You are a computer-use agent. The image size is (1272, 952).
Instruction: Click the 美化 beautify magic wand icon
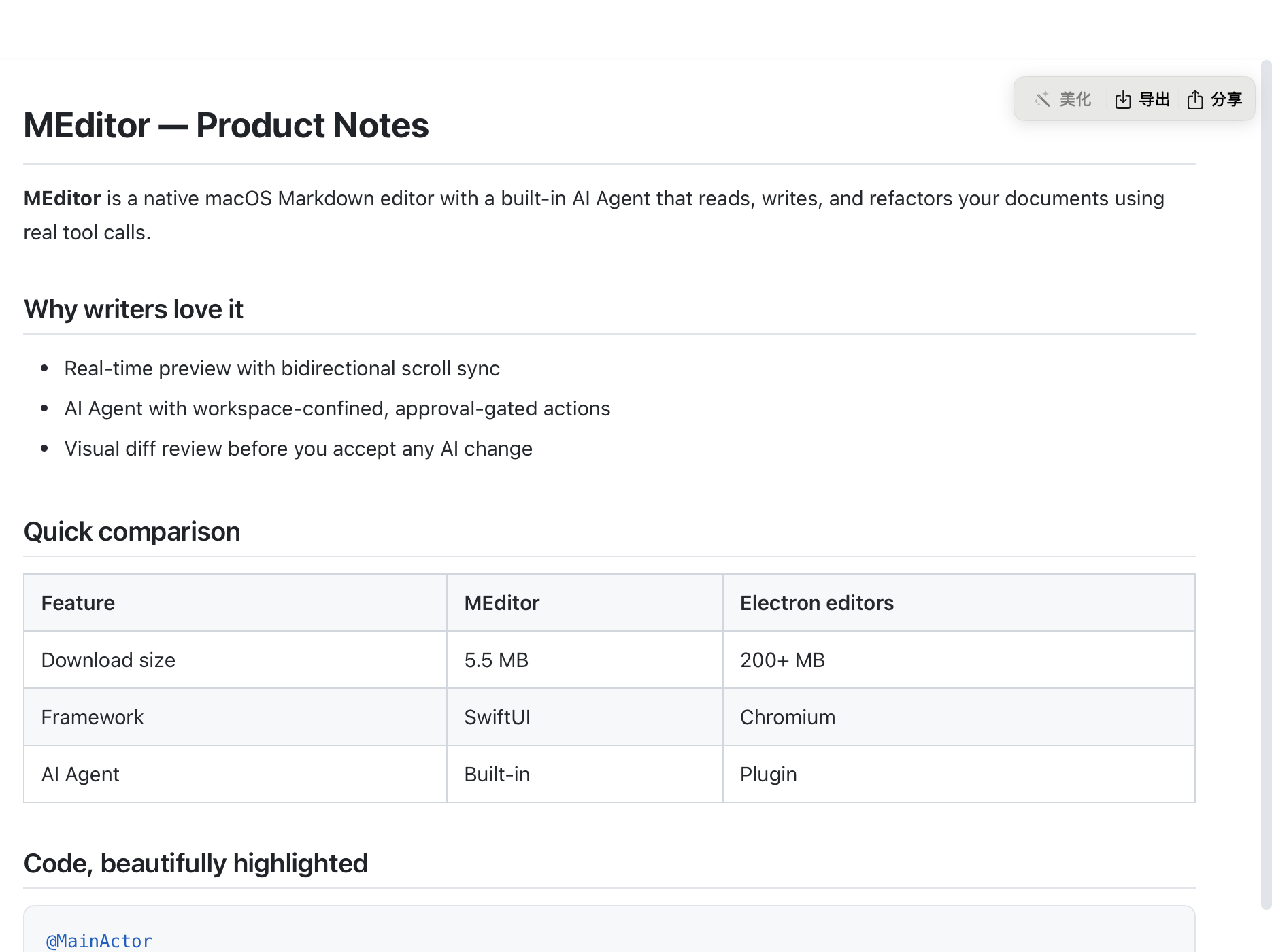click(x=1042, y=99)
